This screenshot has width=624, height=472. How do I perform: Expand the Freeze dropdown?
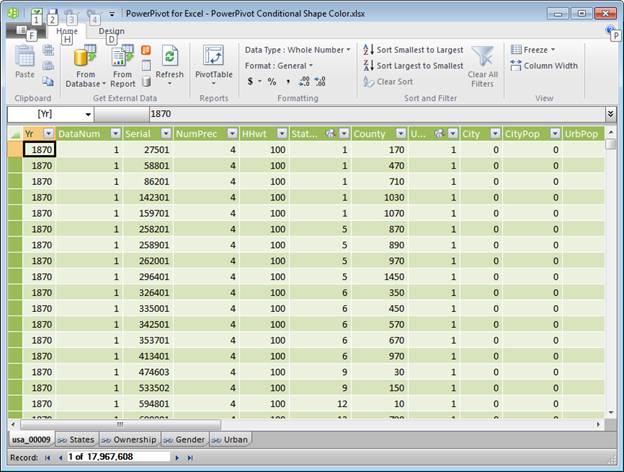tap(538, 50)
